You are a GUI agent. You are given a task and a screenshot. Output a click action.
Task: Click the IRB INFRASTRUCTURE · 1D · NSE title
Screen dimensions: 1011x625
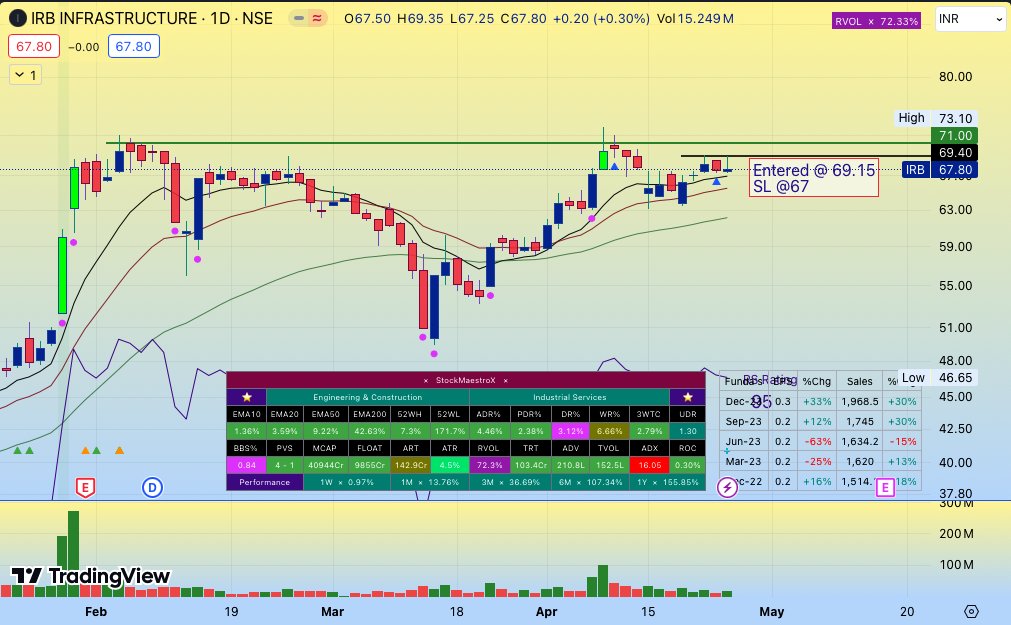152,19
